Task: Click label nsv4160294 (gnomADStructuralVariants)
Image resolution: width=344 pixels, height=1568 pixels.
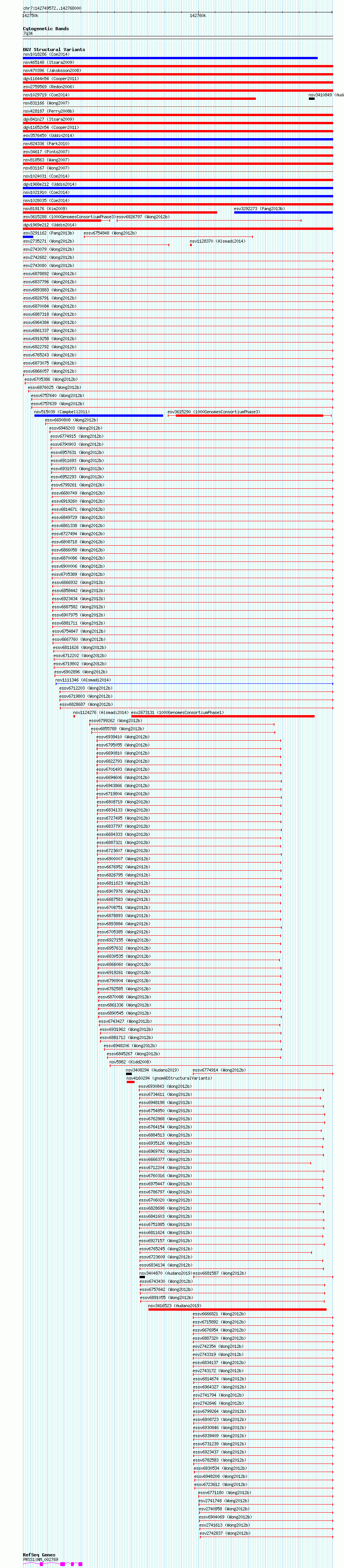Action: 170,1078
